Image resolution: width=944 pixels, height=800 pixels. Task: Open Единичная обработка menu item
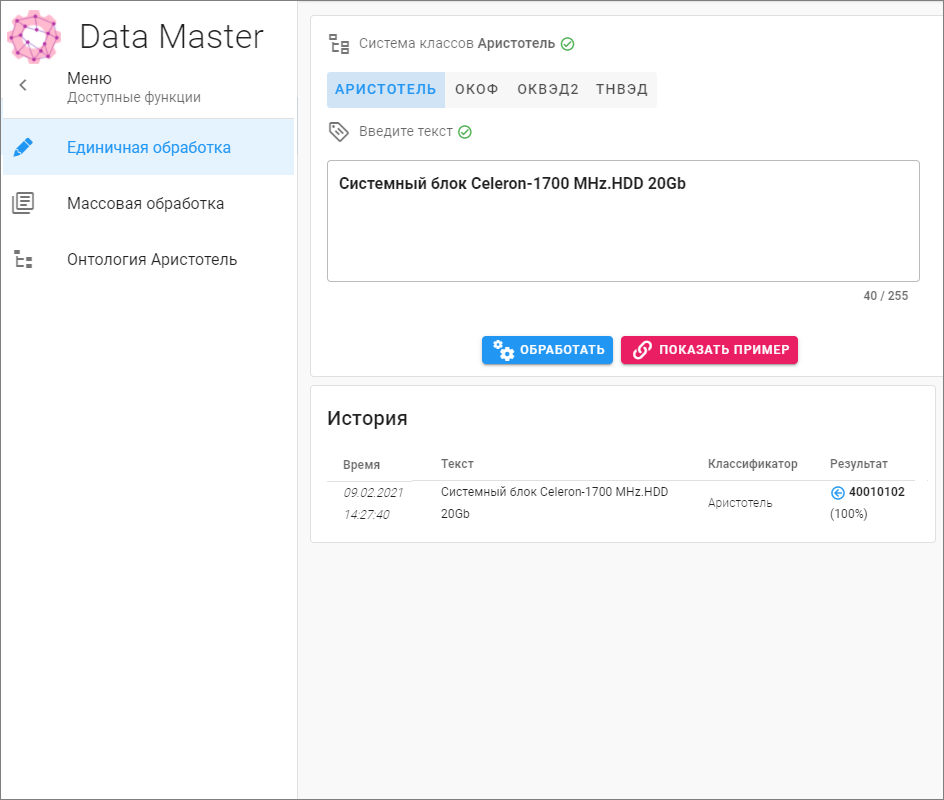[x=149, y=147]
